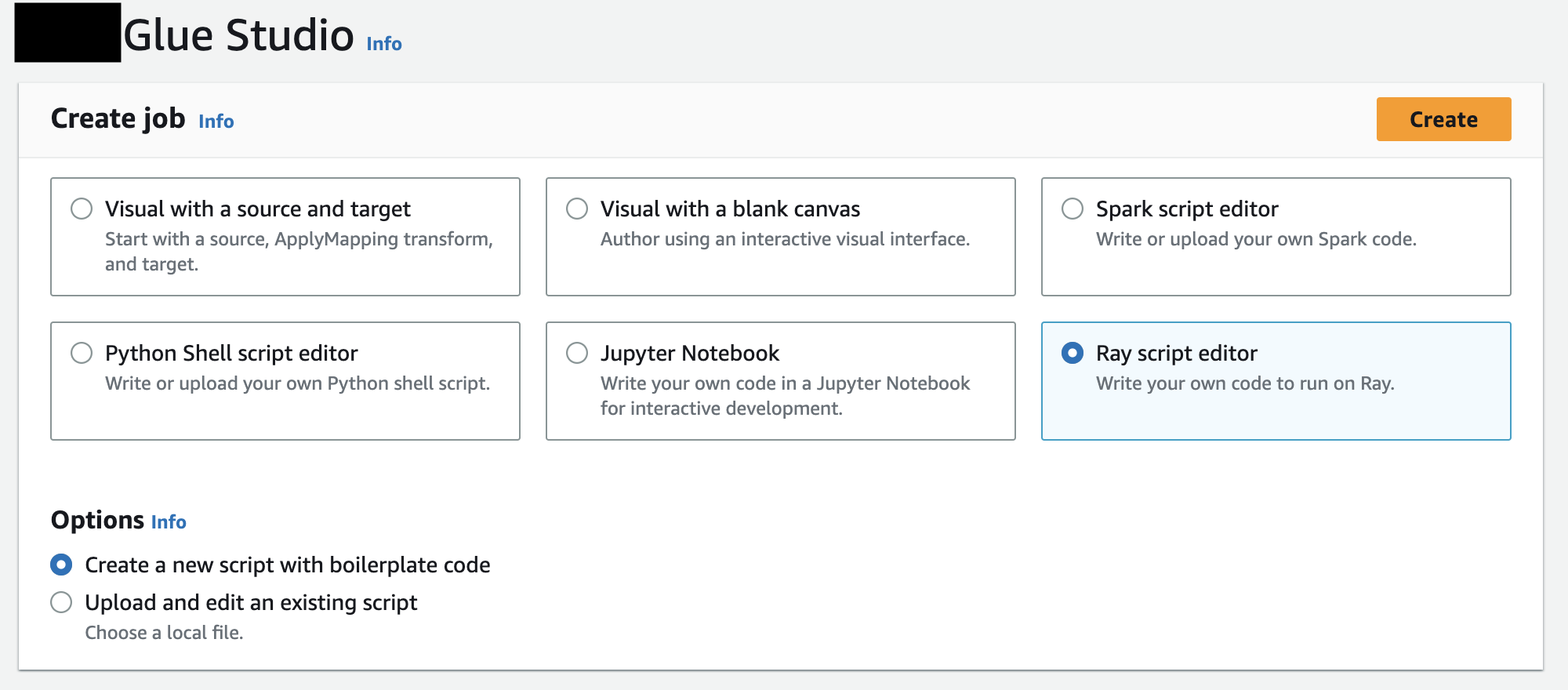Select the Spark script editor radio button
The width and height of the screenshot is (1568, 690).
pos(1073,209)
